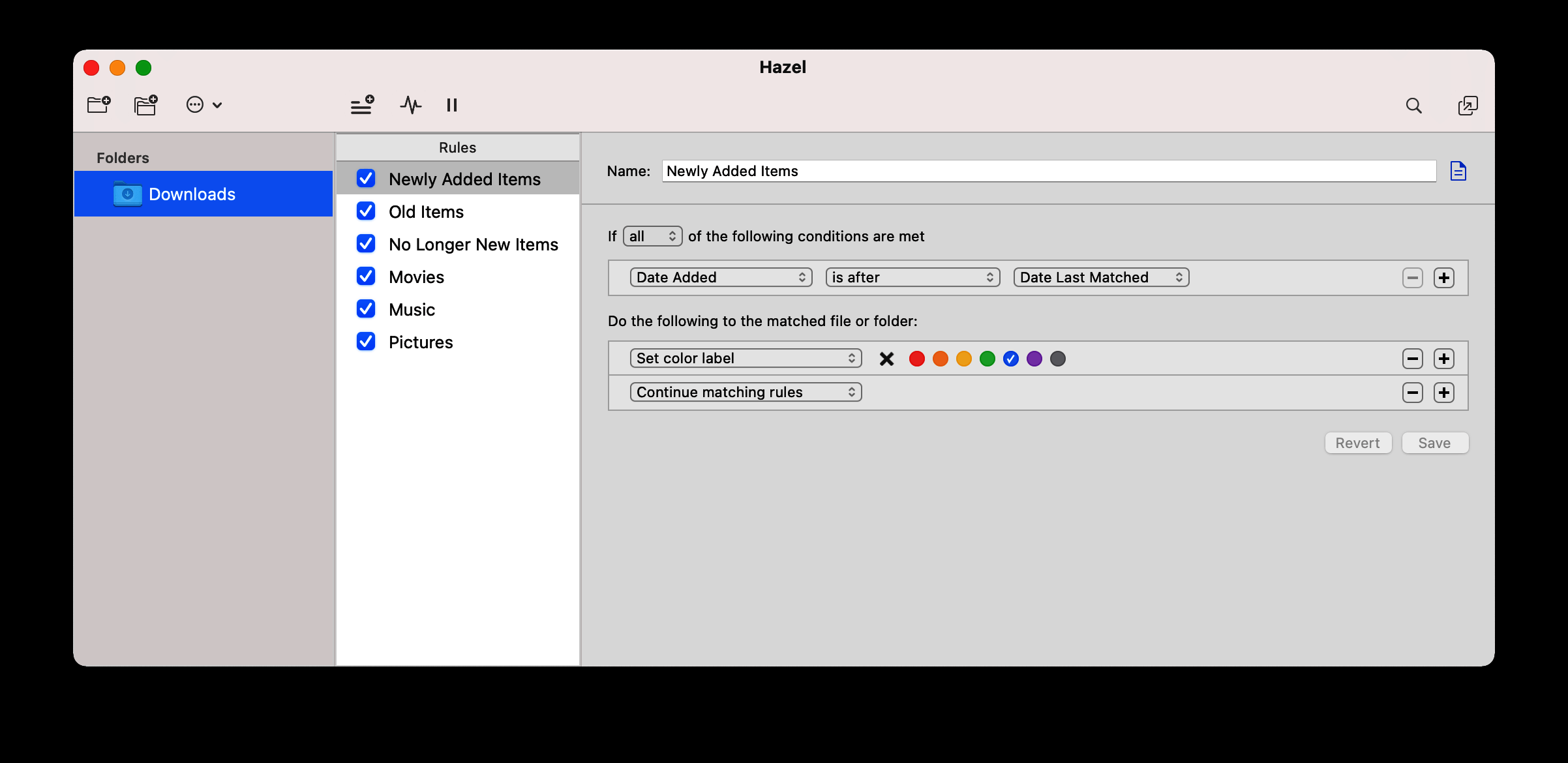The width and height of the screenshot is (1568, 763).
Task: Select the Downloads folder in sidebar
Action: point(204,194)
